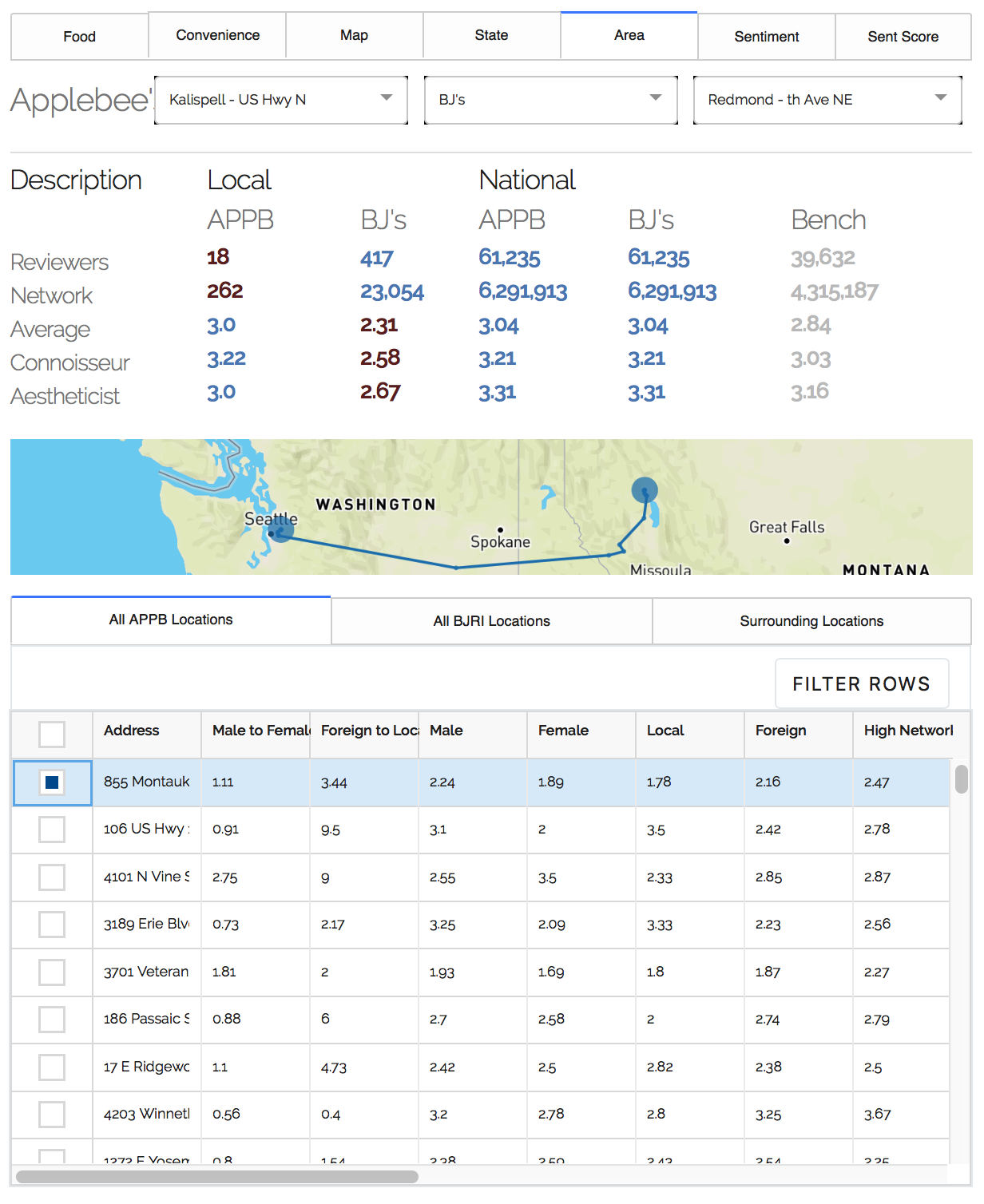Image resolution: width=984 pixels, height=1204 pixels.
Task: Switch to the Food tab
Action: (x=80, y=37)
